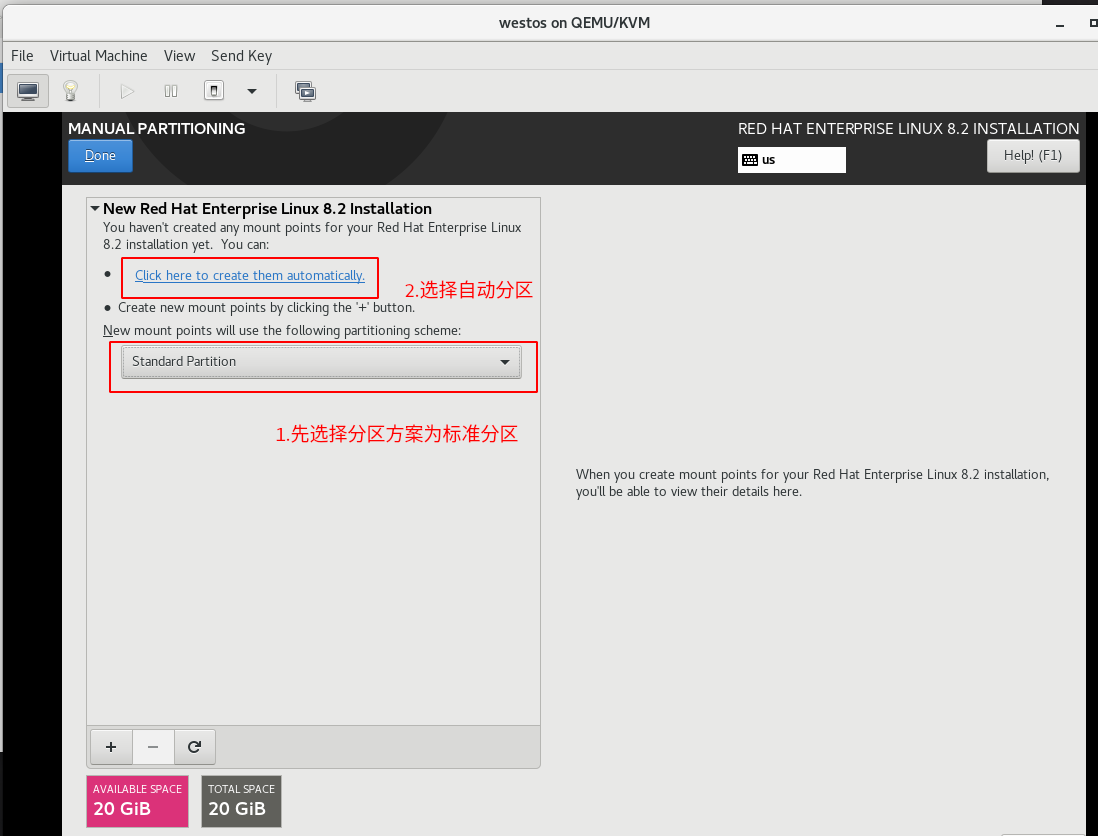Power on the virtual machine
Image resolution: width=1098 pixels, height=836 pixels.
pos(127,91)
